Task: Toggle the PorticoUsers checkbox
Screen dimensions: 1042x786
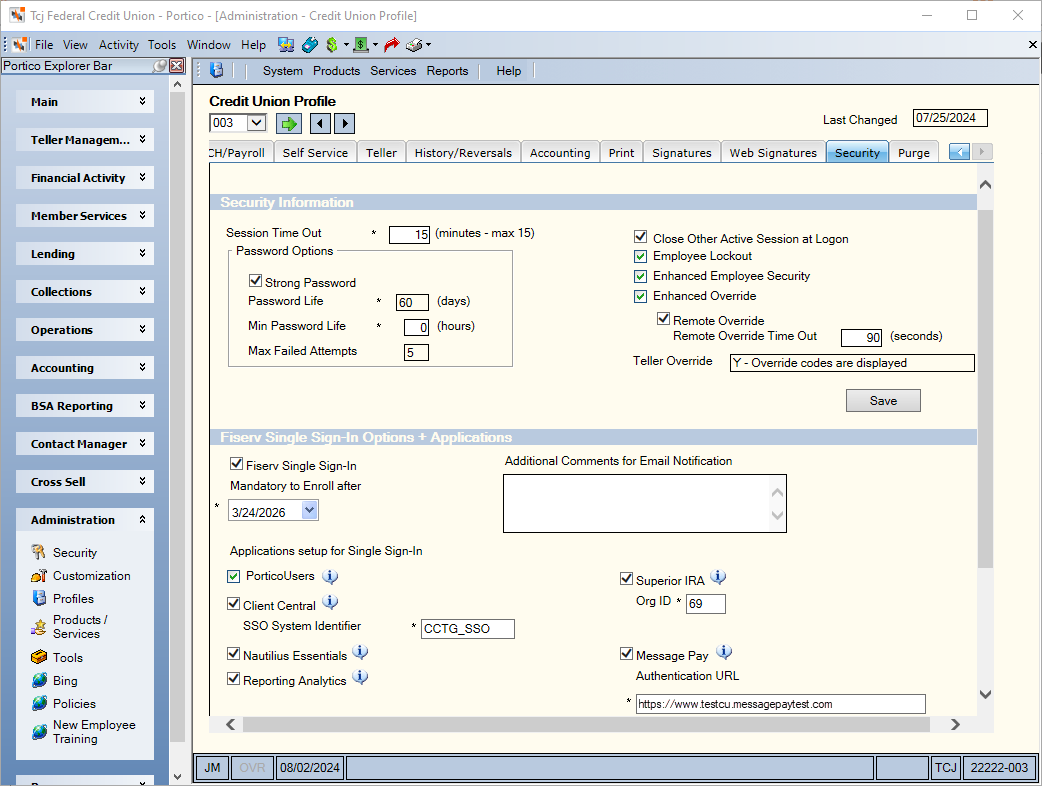Action: pyautogui.click(x=233, y=576)
